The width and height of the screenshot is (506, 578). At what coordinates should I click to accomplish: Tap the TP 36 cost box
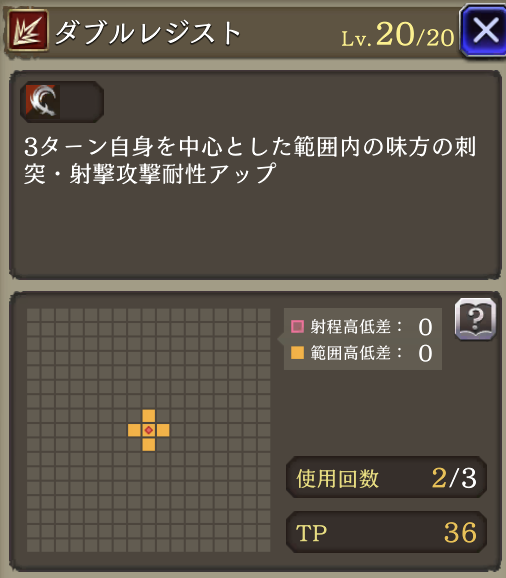(x=386, y=532)
